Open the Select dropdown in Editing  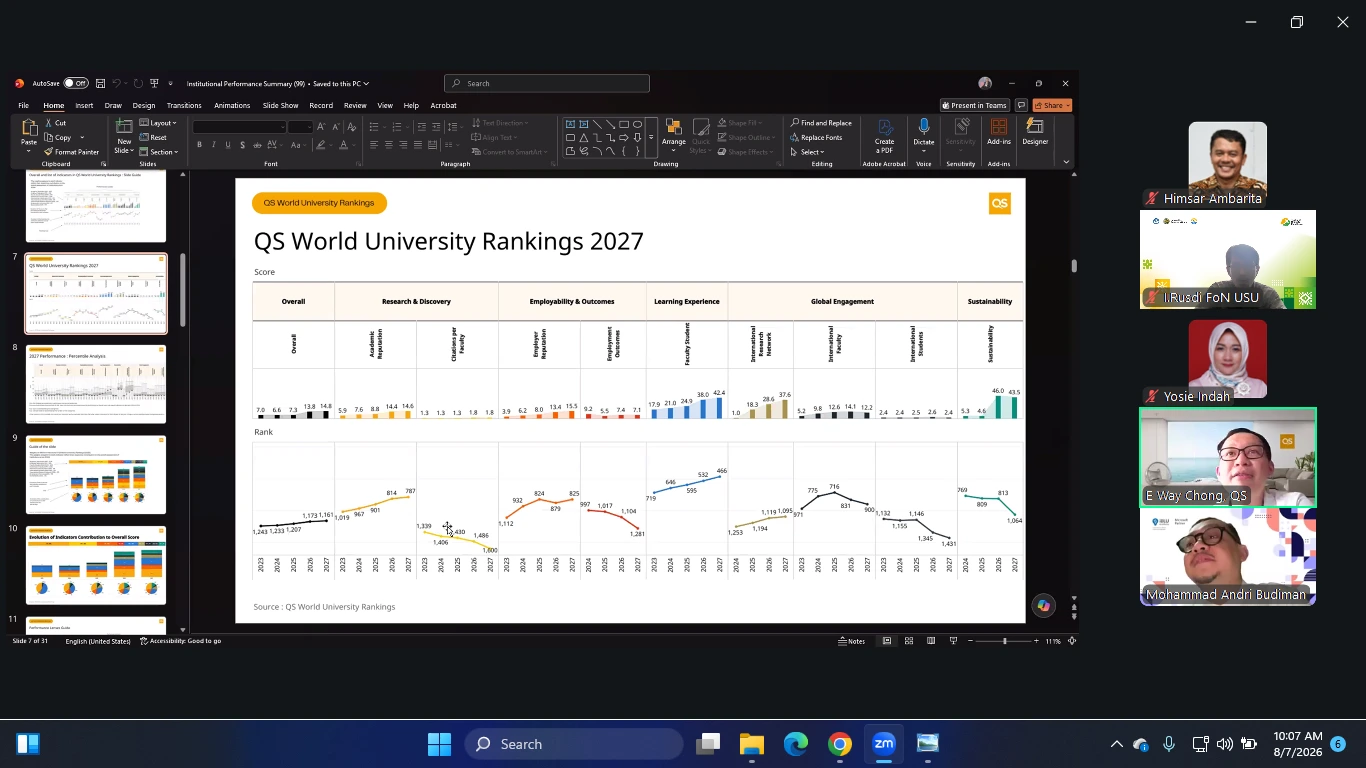tap(808, 152)
